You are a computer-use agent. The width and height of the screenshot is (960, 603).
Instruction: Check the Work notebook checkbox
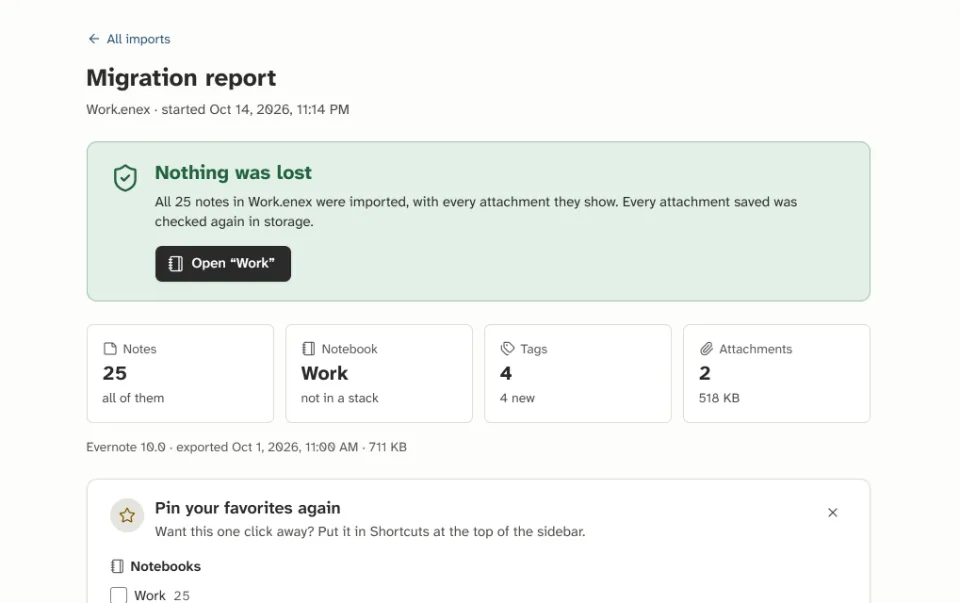click(x=119, y=596)
